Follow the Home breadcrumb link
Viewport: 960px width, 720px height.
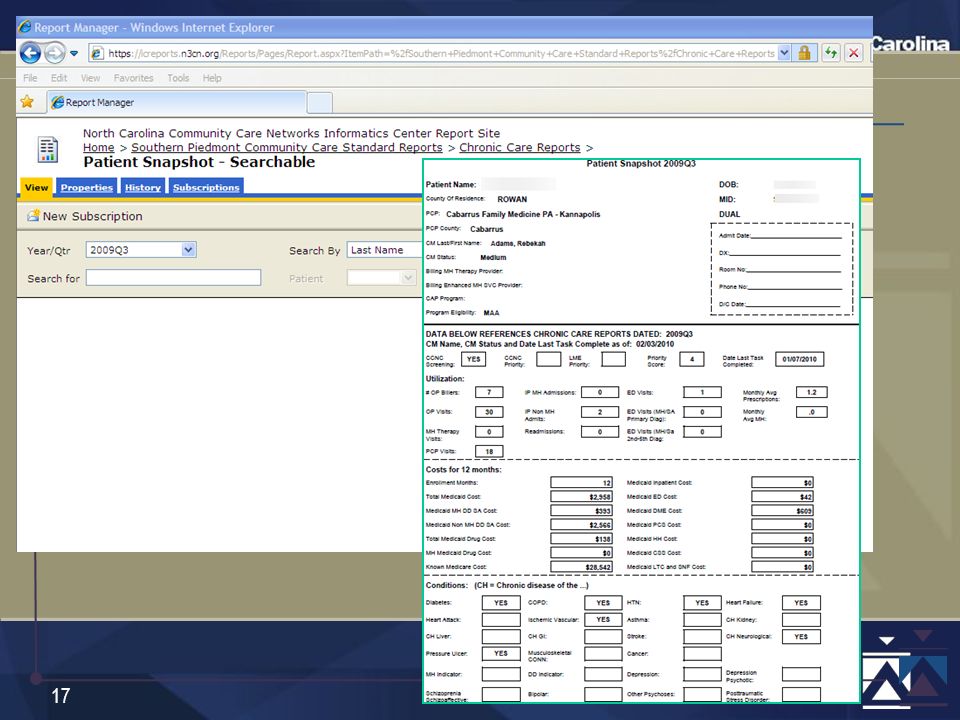point(99,148)
